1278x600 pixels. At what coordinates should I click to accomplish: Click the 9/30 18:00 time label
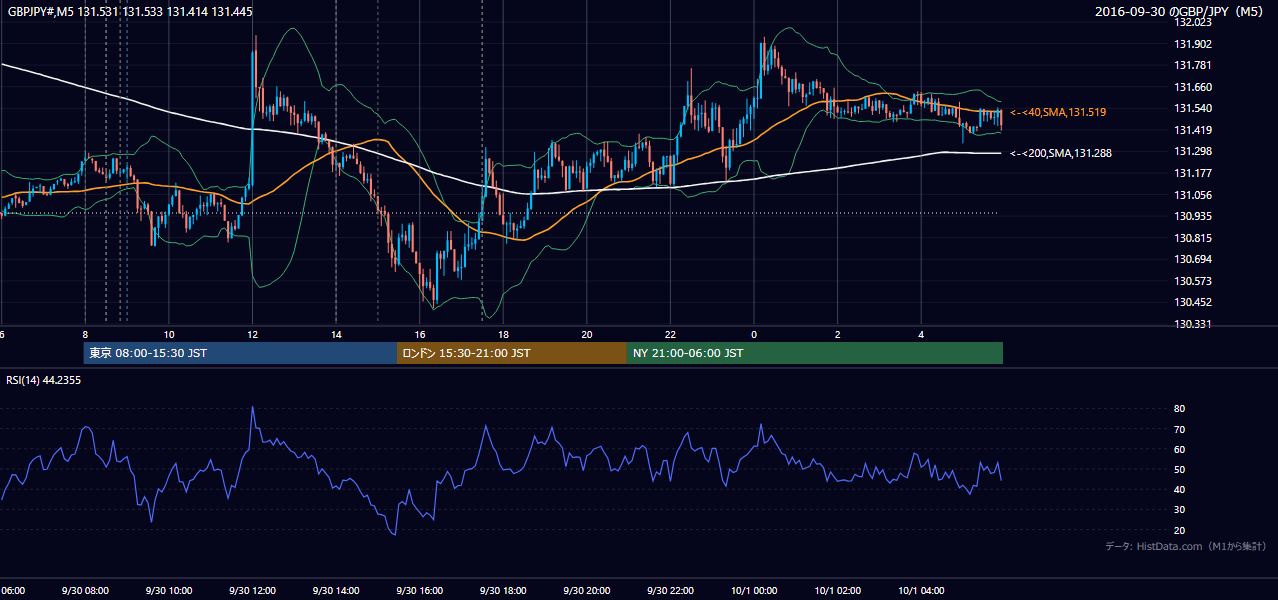point(502,591)
